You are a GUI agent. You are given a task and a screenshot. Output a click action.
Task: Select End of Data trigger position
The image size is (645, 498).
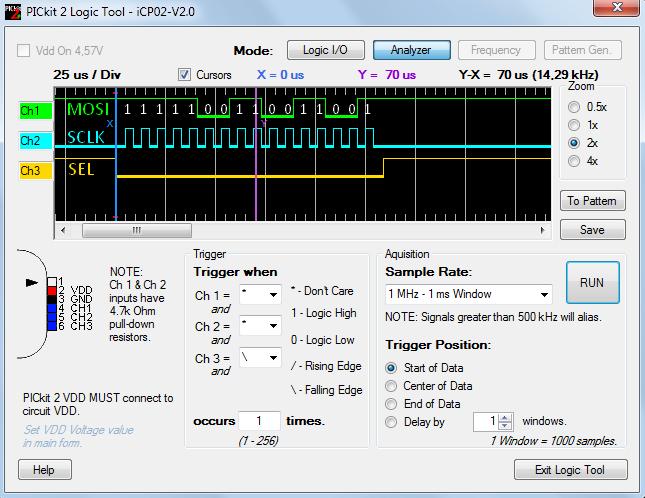tap(391, 404)
